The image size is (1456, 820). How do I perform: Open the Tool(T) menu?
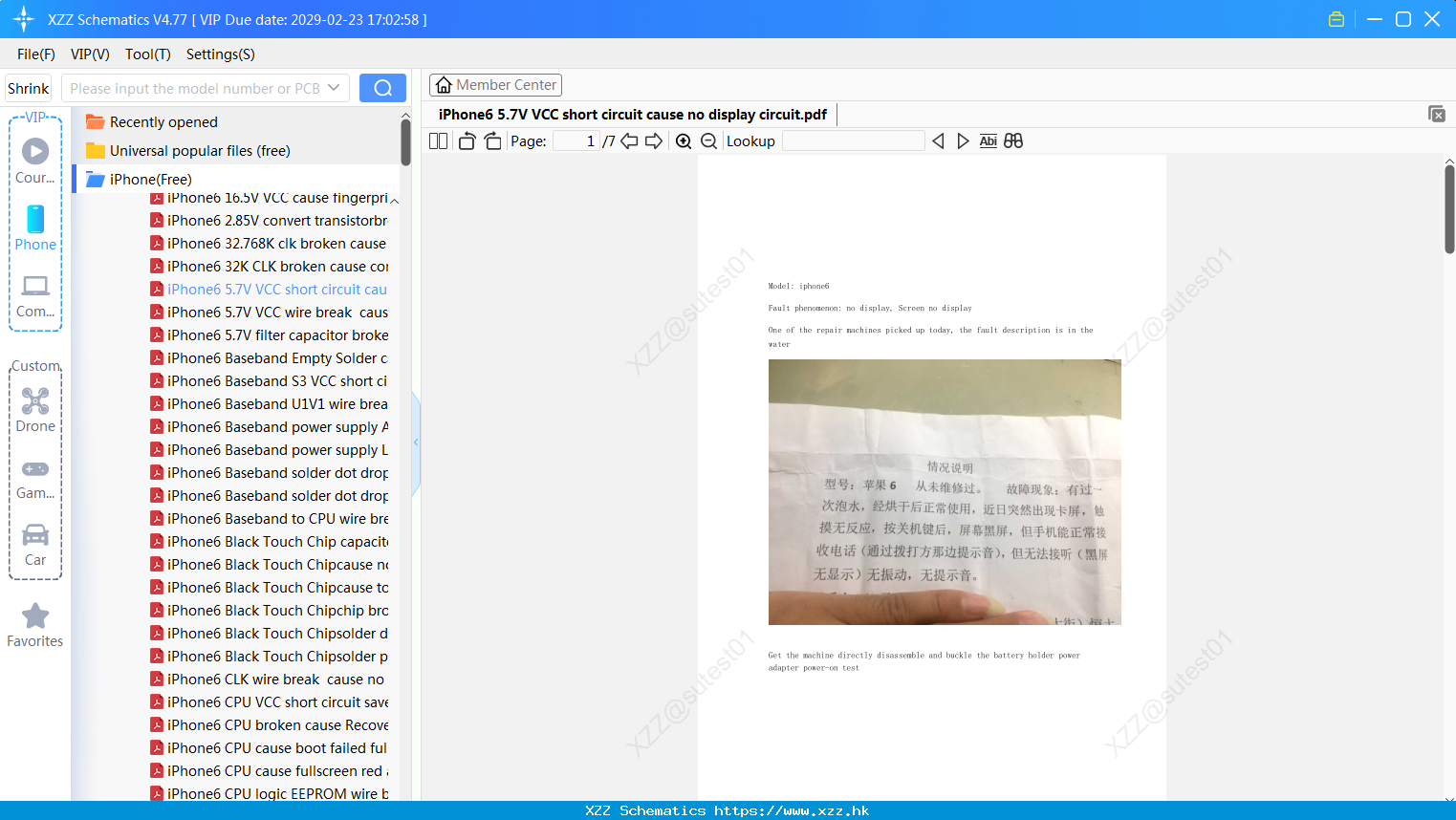[x=148, y=54]
